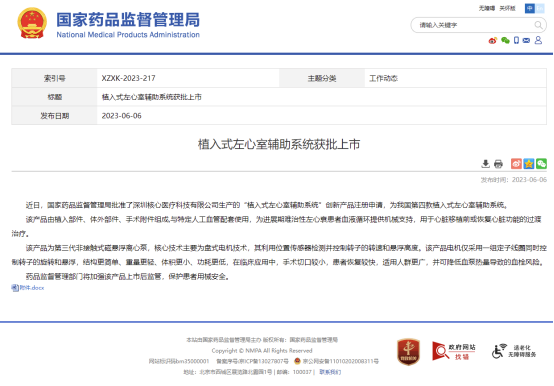Open the envelope mail icon in header
Viewport: 554px width, 386px height.
click(x=526, y=40)
